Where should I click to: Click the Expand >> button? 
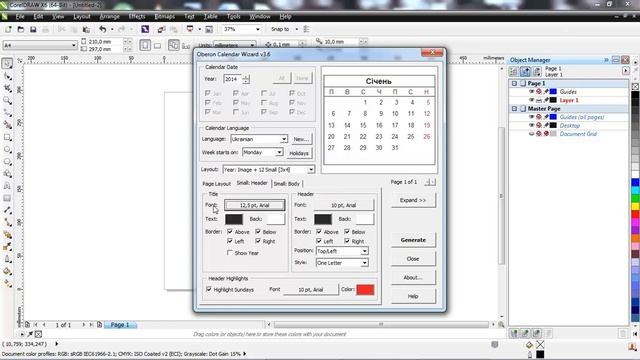coord(413,200)
